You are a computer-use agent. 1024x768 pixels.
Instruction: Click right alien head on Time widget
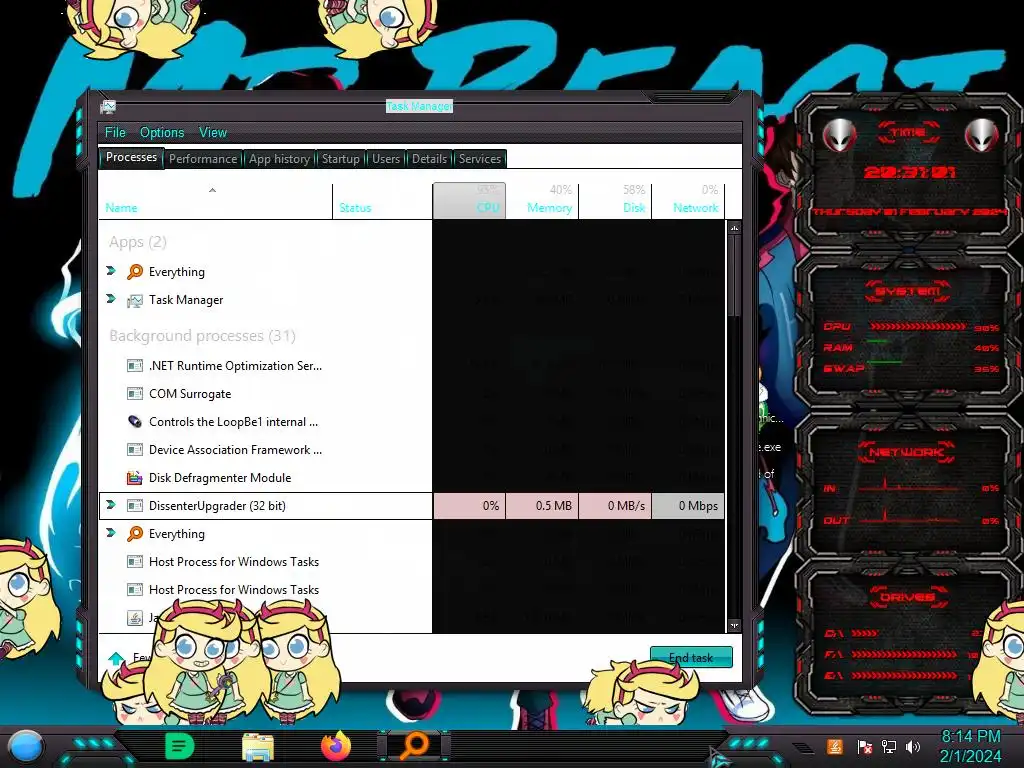pos(982,135)
